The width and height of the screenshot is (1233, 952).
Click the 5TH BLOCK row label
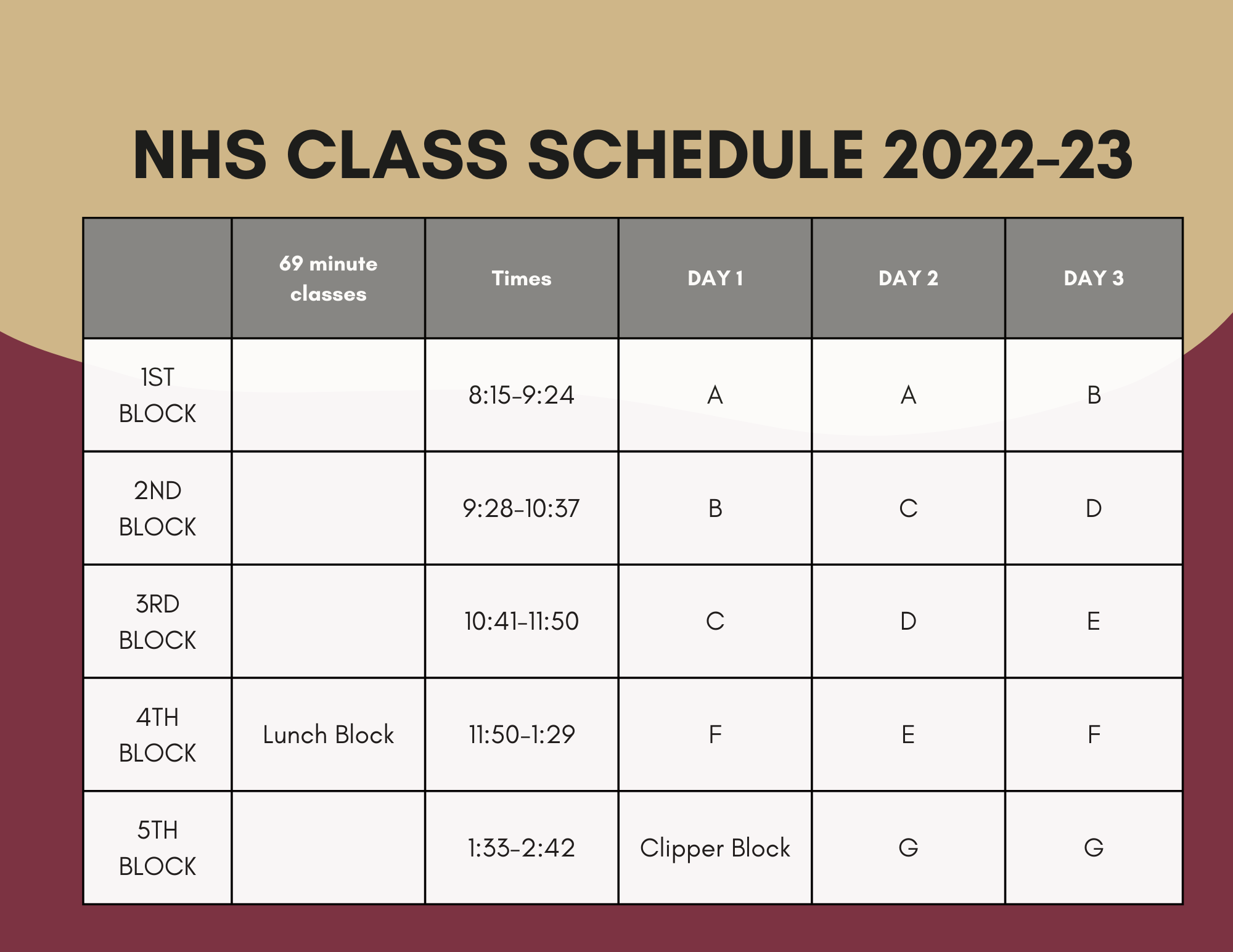click(x=157, y=848)
